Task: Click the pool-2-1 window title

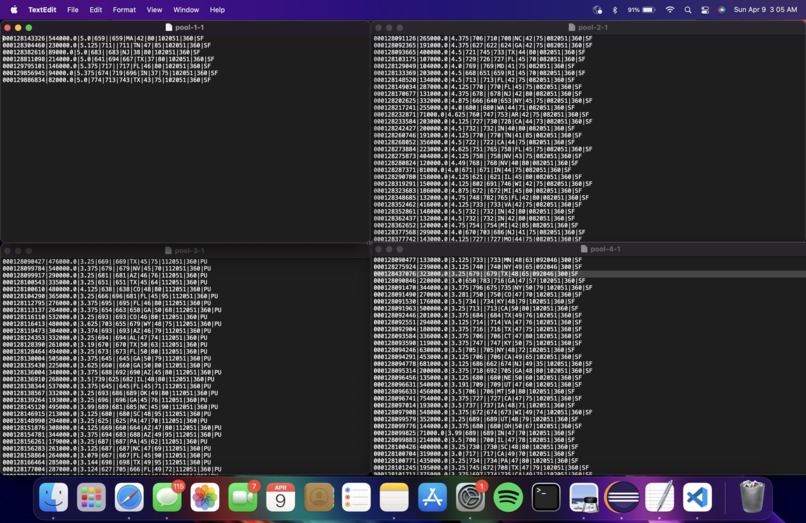Action: point(593,27)
